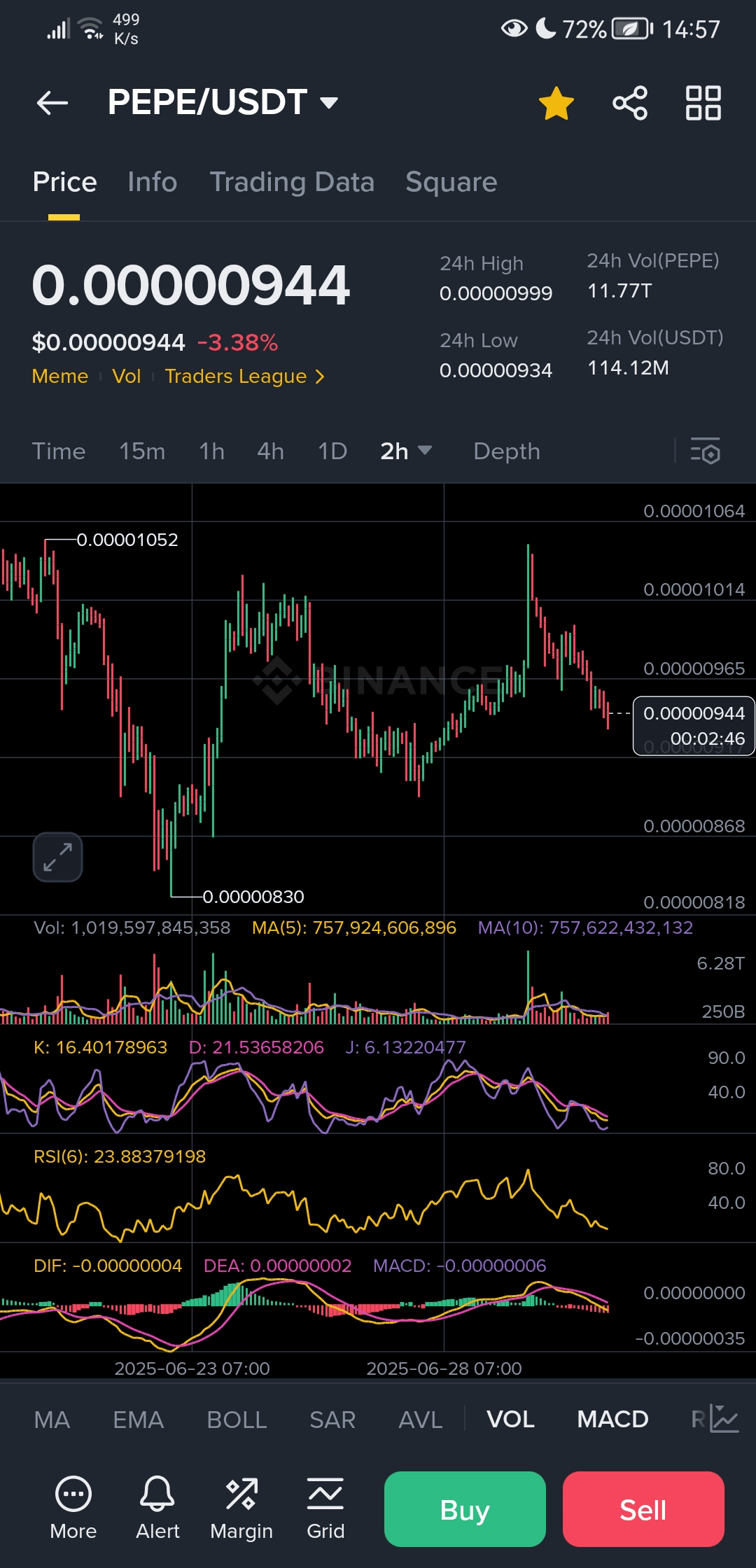Toggle the AVL indicator
The height and width of the screenshot is (1568, 756).
tap(420, 1420)
